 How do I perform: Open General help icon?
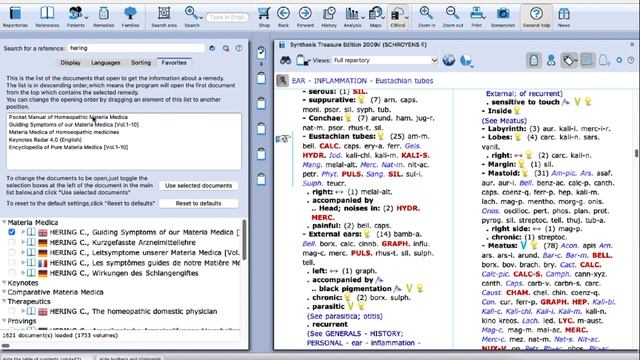click(x=536, y=17)
